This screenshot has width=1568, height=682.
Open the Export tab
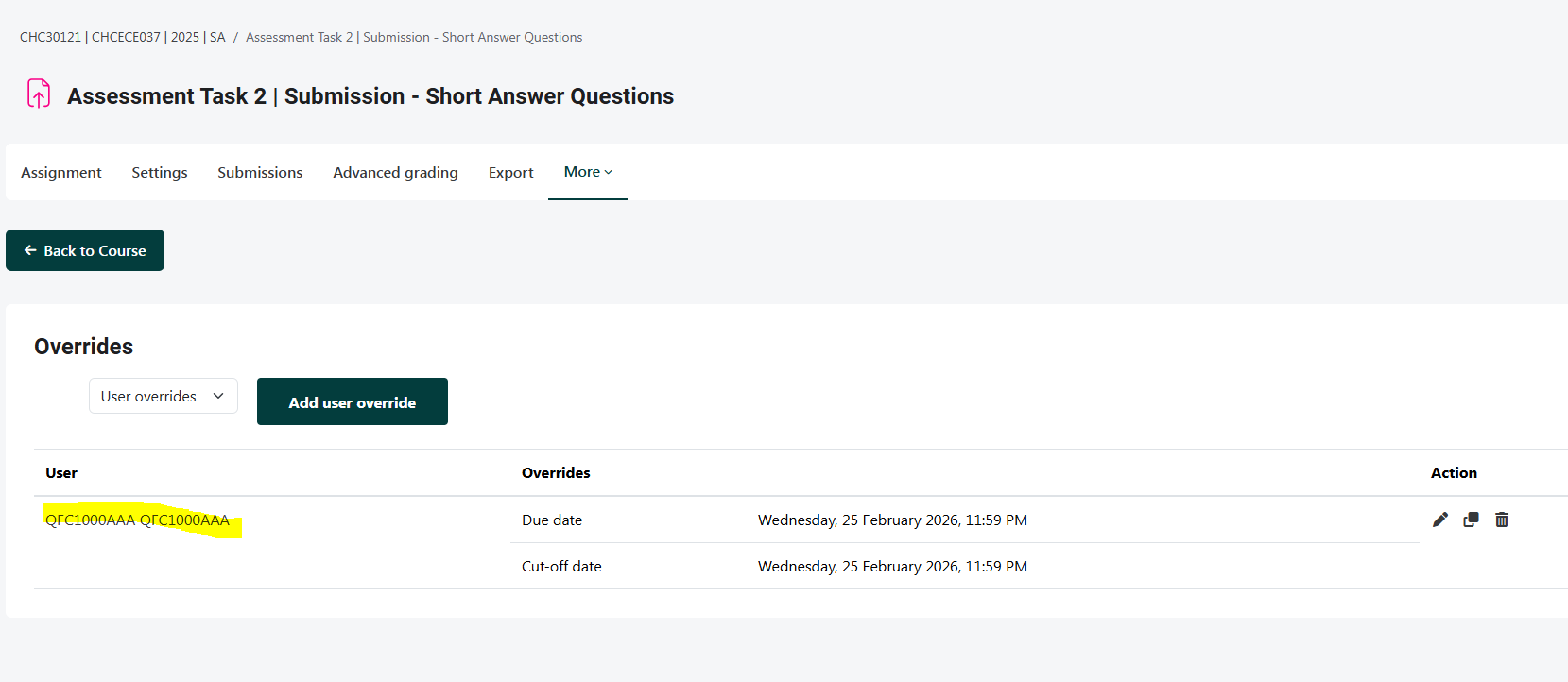[x=510, y=173]
